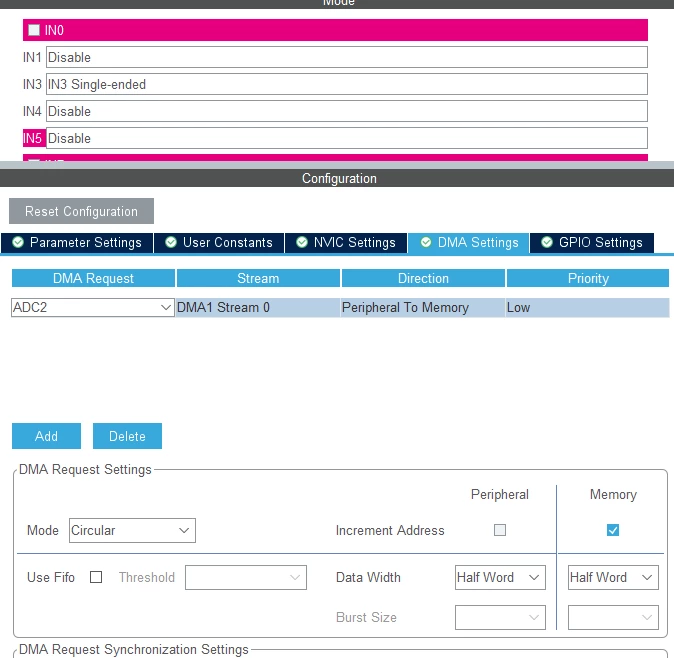Go to the NVIC Settings tab
The image size is (674, 658).
click(x=346, y=243)
